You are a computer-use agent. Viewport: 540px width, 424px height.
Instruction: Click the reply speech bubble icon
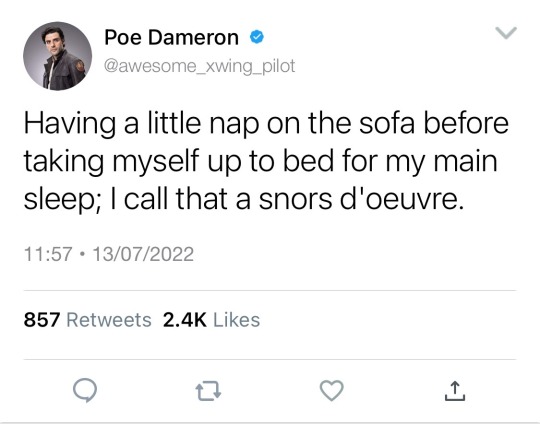(x=85, y=390)
